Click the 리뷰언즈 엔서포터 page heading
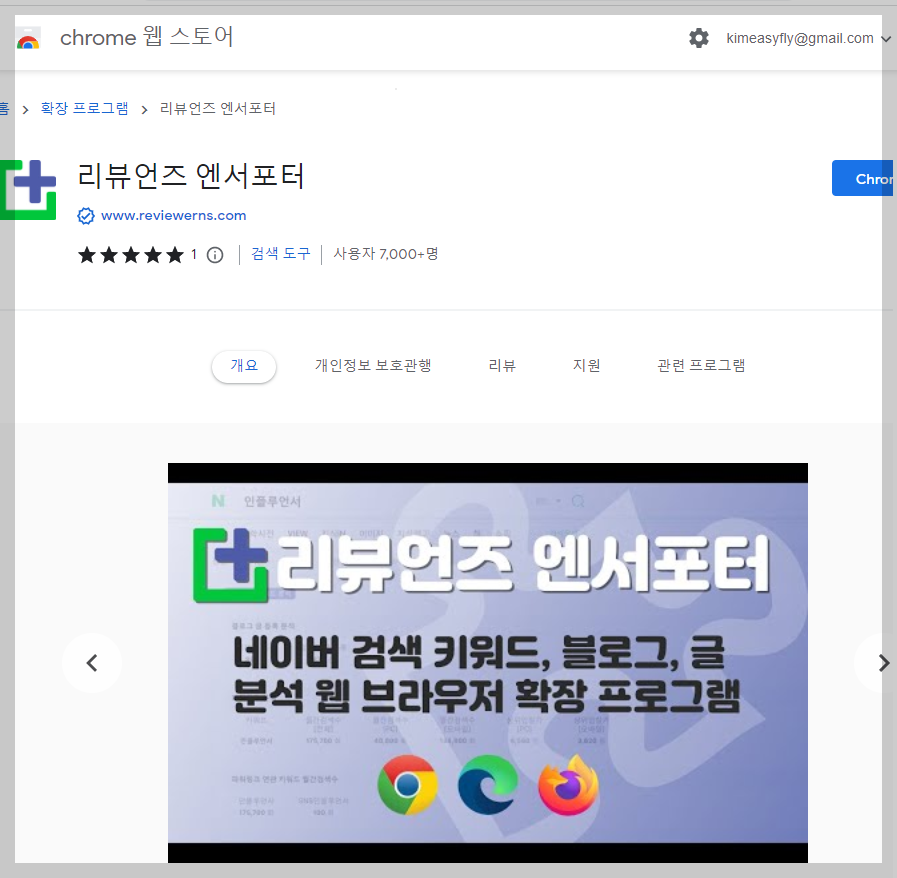Image resolution: width=897 pixels, height=878 pixels. pos(191,175)
